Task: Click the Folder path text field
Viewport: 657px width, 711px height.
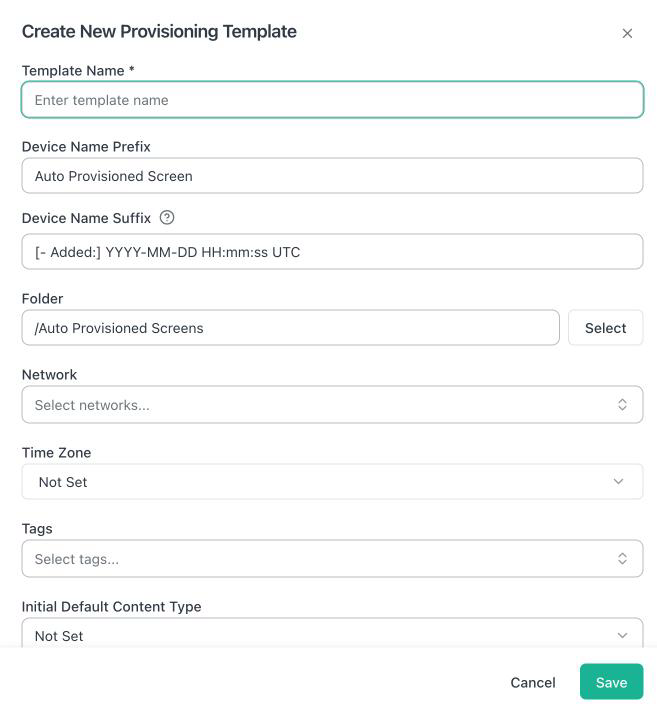Action: (x=291, y=327)
